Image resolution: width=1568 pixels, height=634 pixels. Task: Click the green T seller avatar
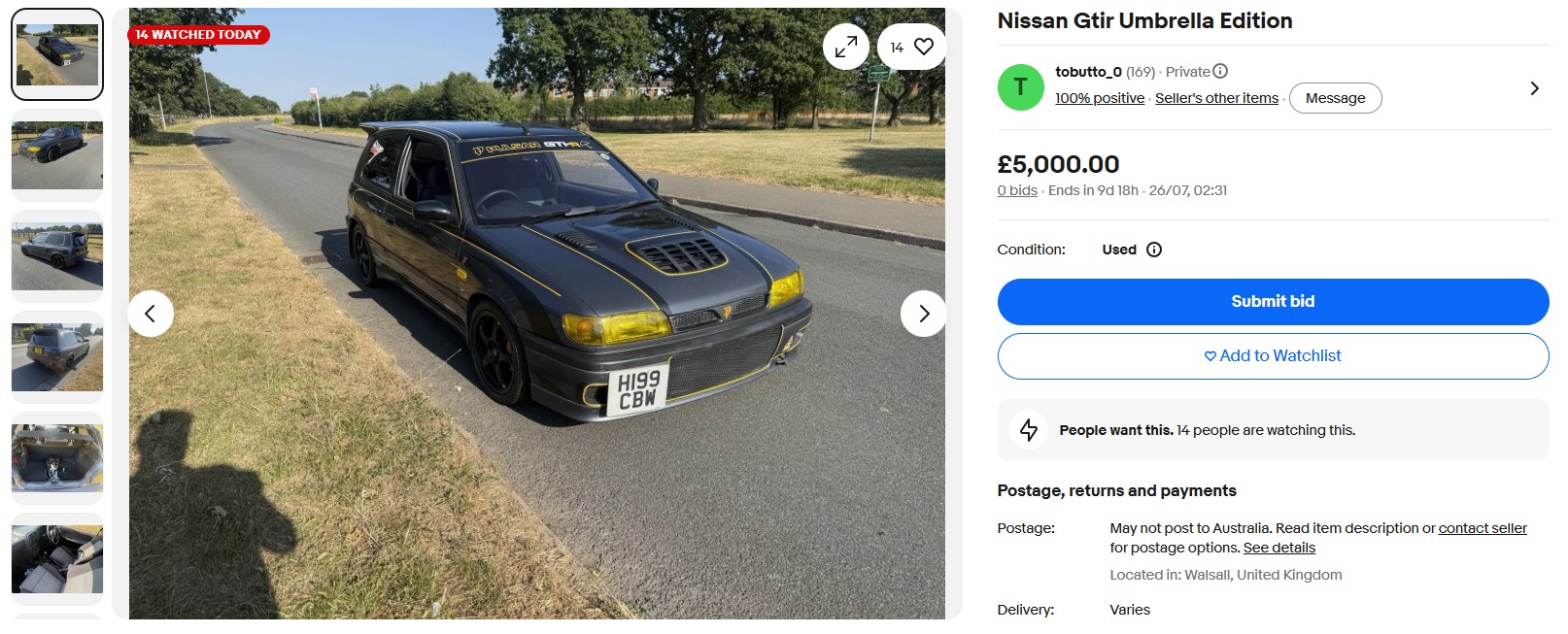[1020, 87]
